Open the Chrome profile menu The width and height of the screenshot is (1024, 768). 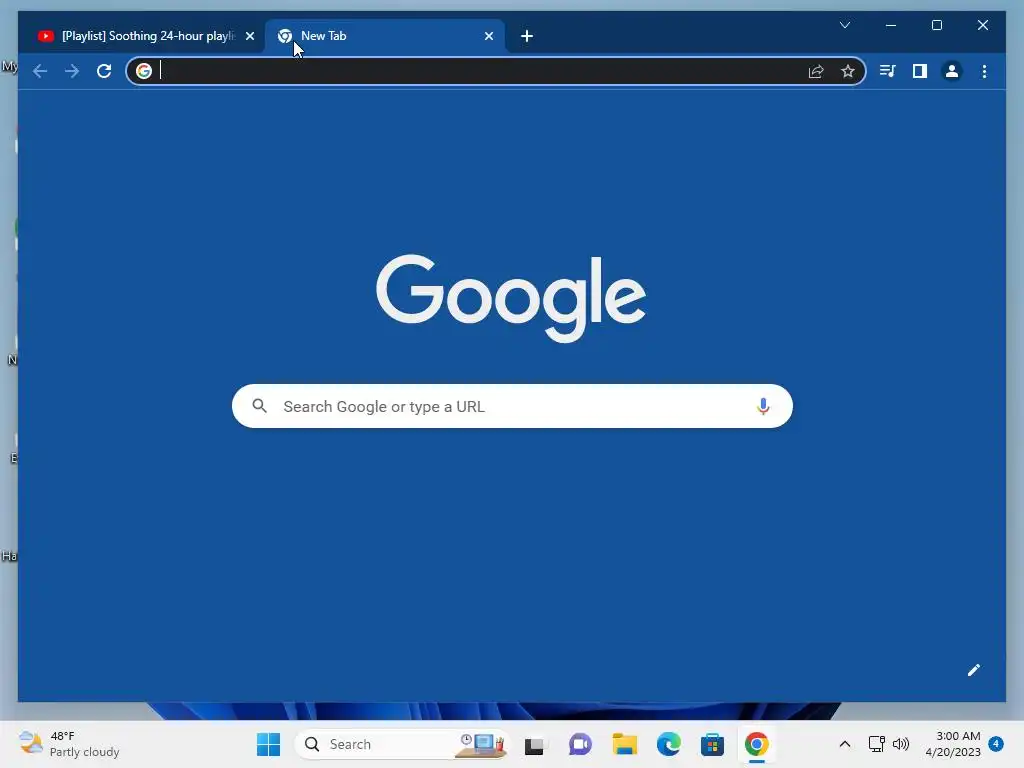tap(952, 71)
